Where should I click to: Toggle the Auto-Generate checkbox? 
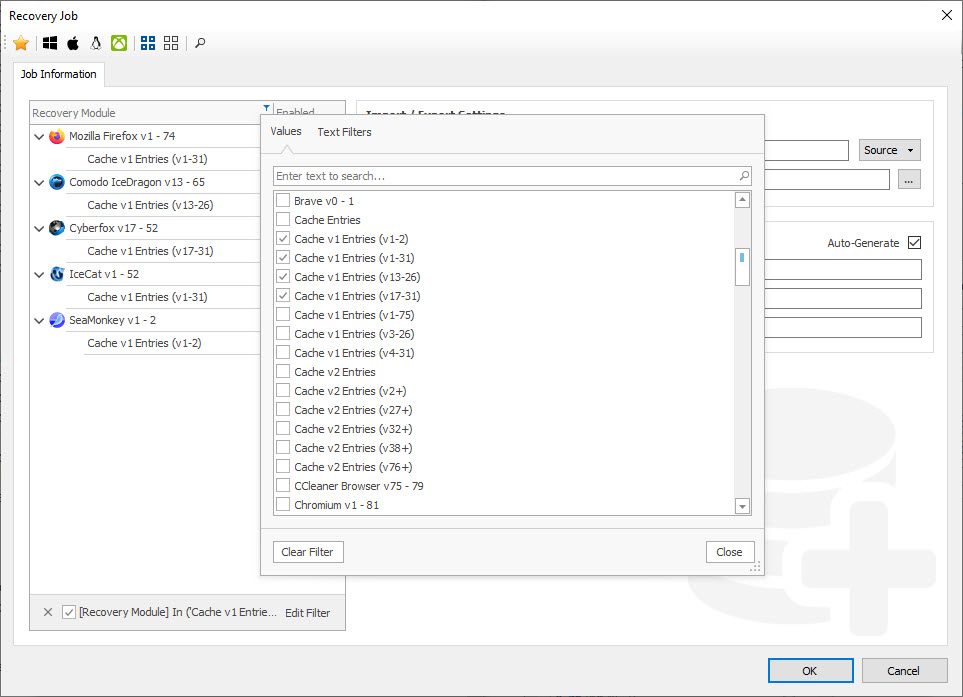914,243
